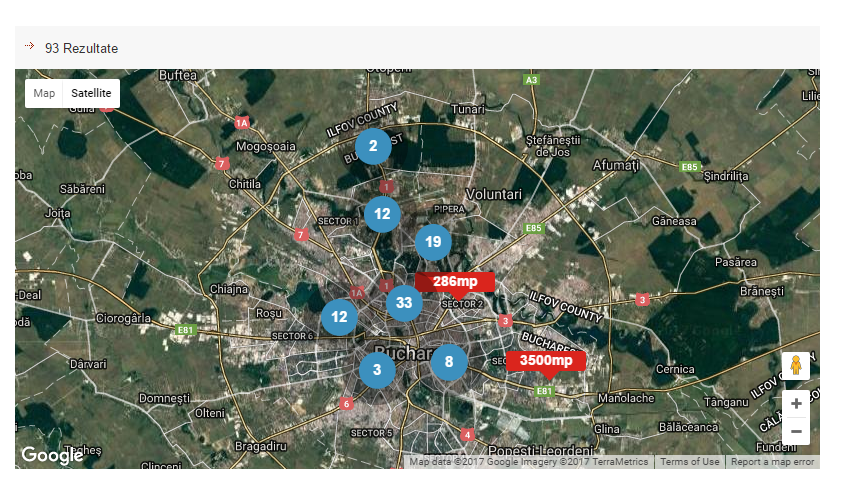Viewport: 862px width, 494px height.
Task: Click the Joița map label
Action: [x=58, y=213]
